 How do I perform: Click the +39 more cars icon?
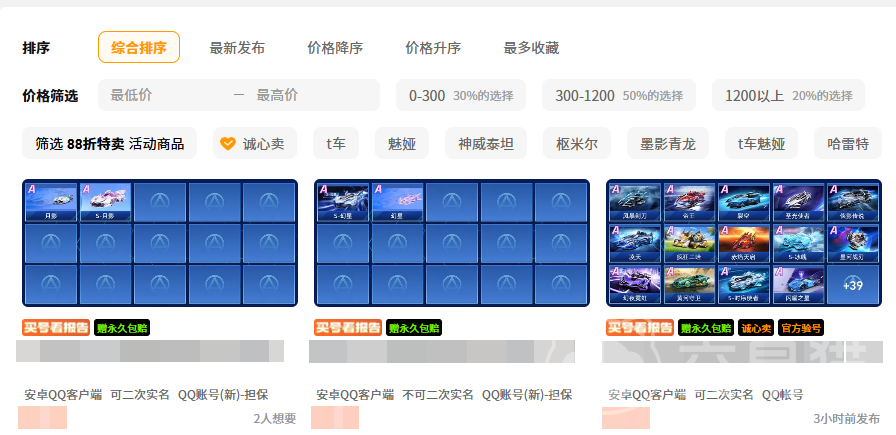[x=853, y=284]
